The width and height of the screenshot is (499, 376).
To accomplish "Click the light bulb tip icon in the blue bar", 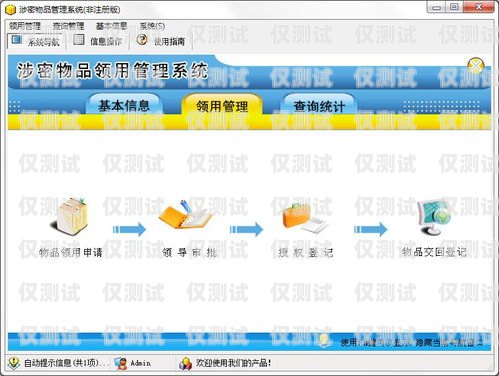I will tap(323, 340).
